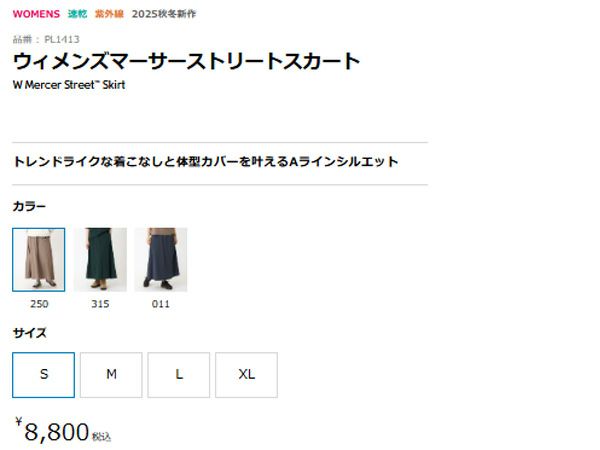600x450 pixels.
Task: Click the color code label 315
Action: (x=100, y=304)
